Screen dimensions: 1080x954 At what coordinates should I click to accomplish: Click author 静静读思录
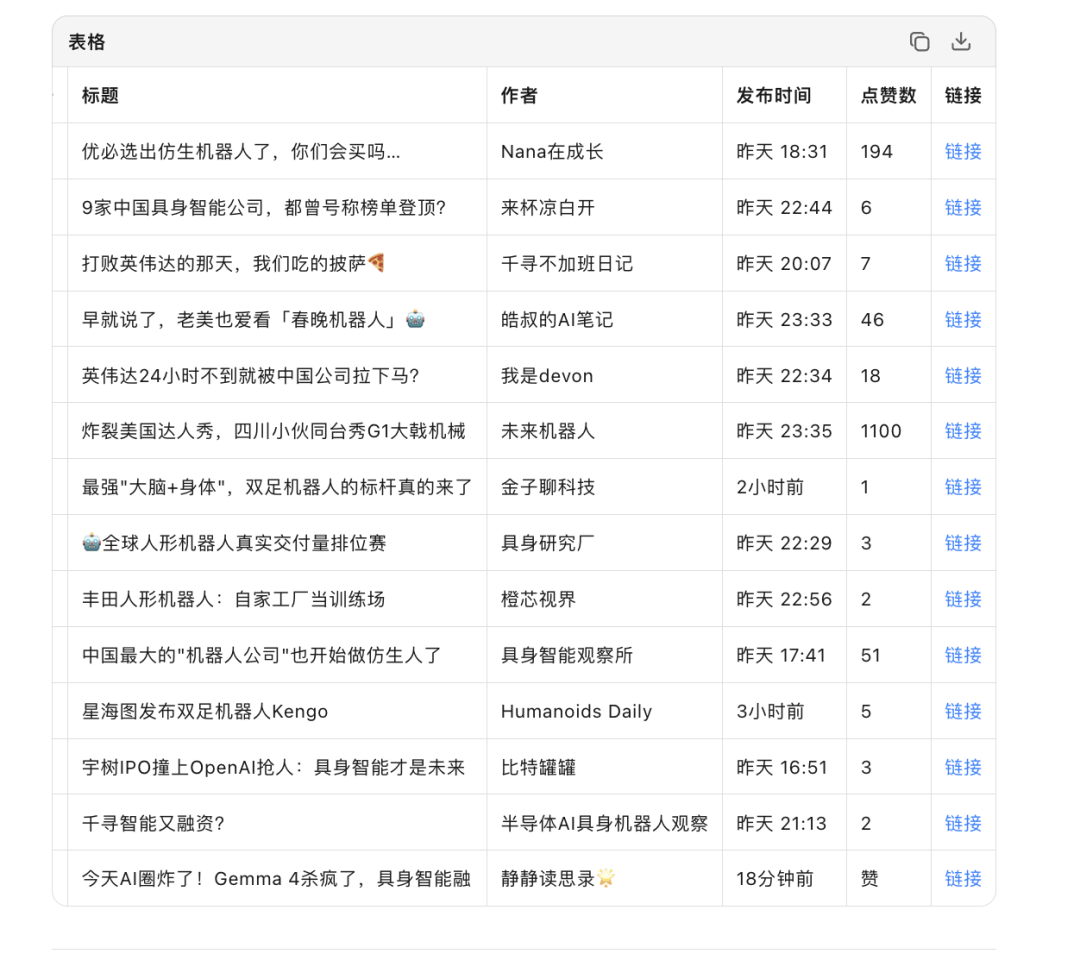pos(558,879)
